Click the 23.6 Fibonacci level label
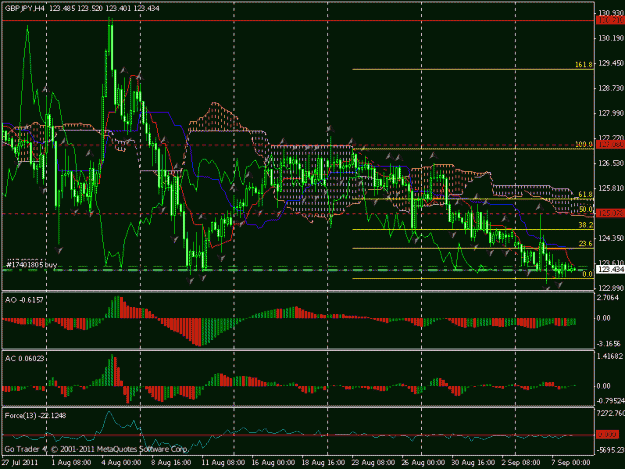 coord(585,243)
